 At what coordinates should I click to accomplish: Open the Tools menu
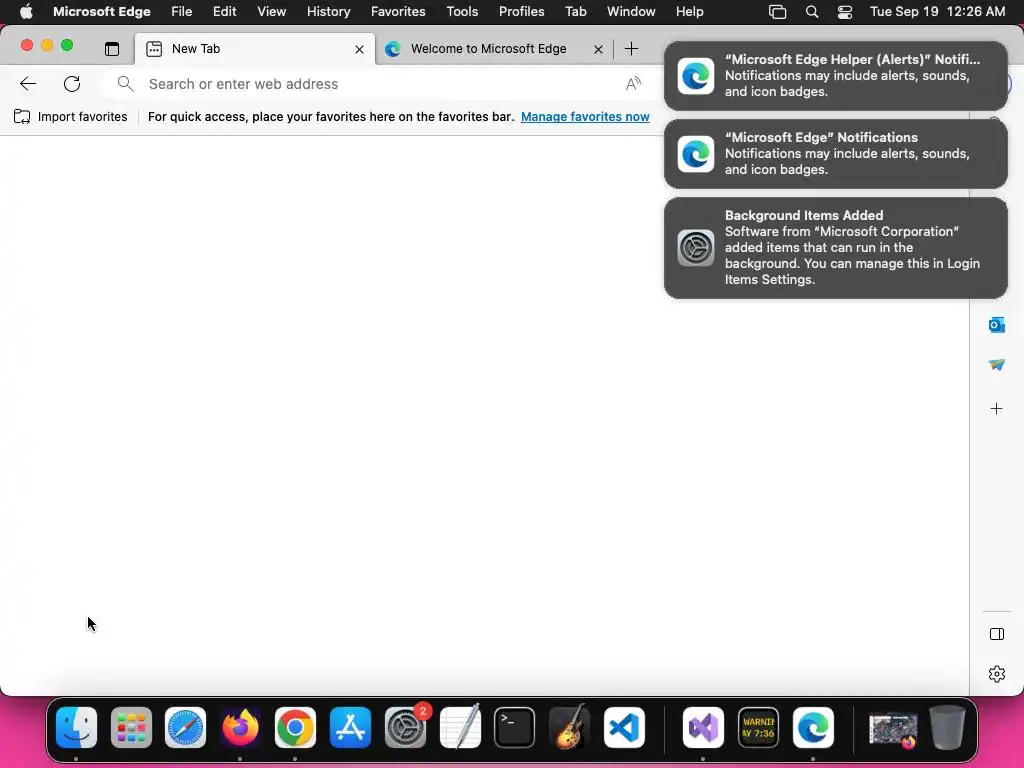click(462, 12)
